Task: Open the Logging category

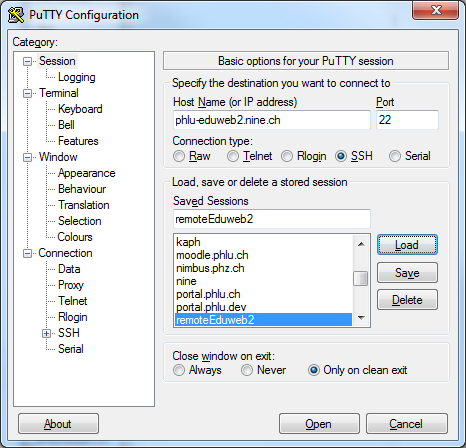Action: point(77,77)
